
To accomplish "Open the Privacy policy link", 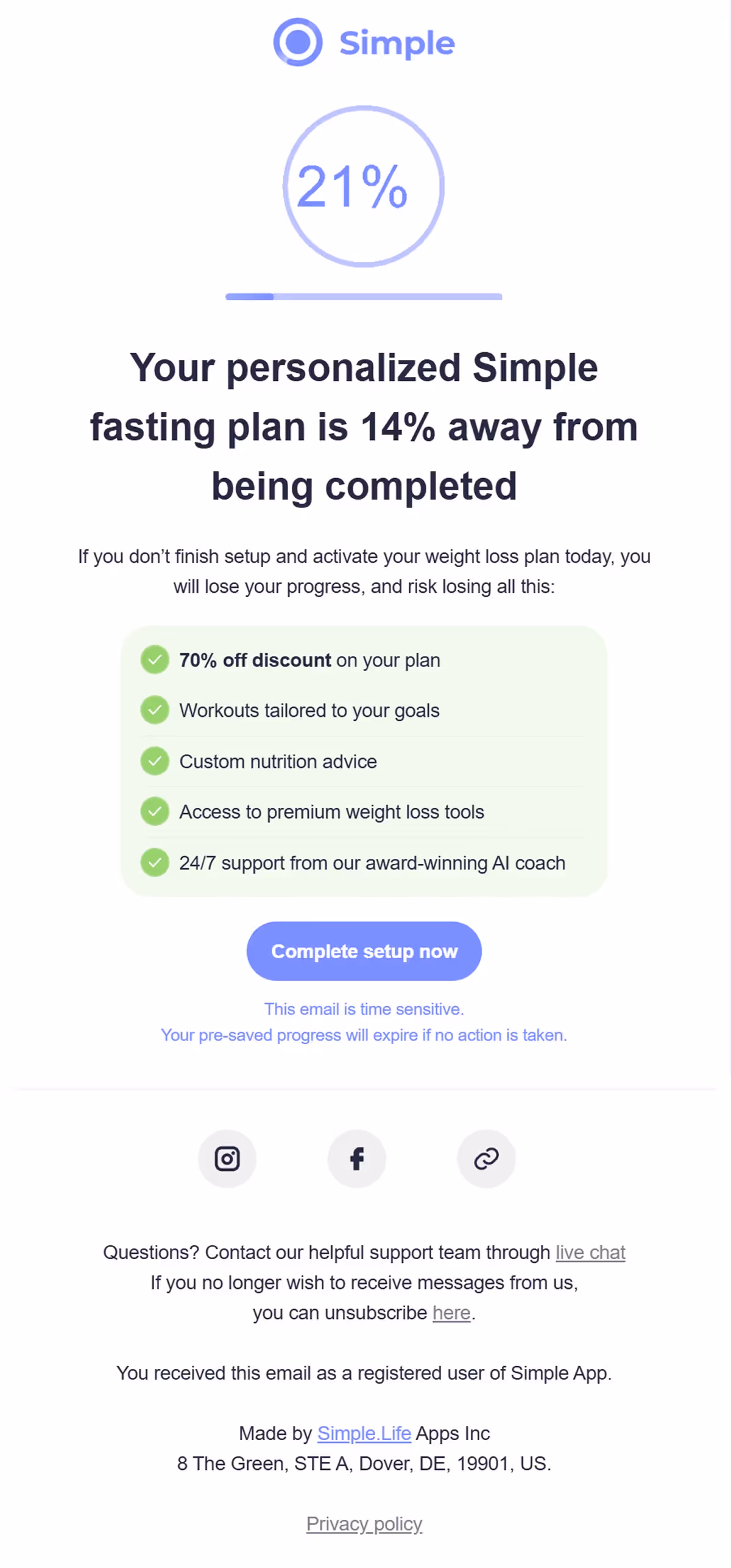I will coord(364,1524).
